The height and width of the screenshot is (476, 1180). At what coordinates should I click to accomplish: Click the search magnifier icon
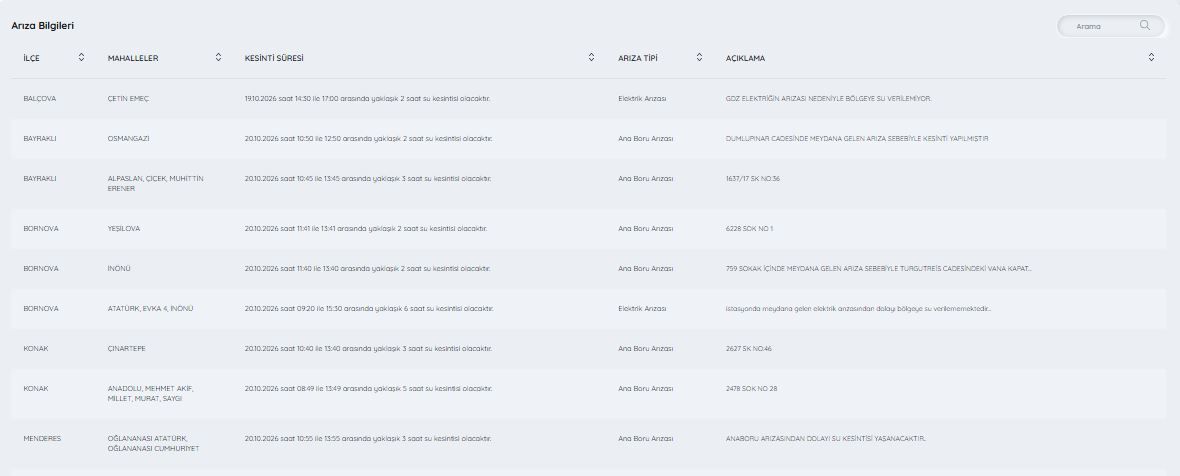click(1145, 26)
